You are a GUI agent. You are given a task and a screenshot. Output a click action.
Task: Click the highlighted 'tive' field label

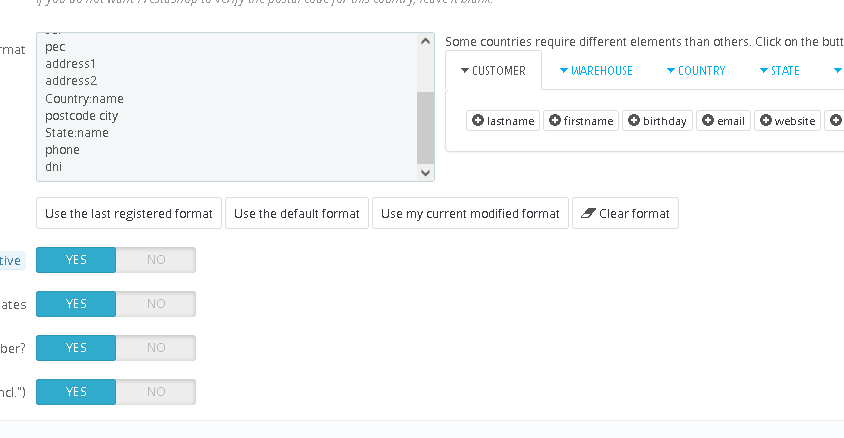11,260
